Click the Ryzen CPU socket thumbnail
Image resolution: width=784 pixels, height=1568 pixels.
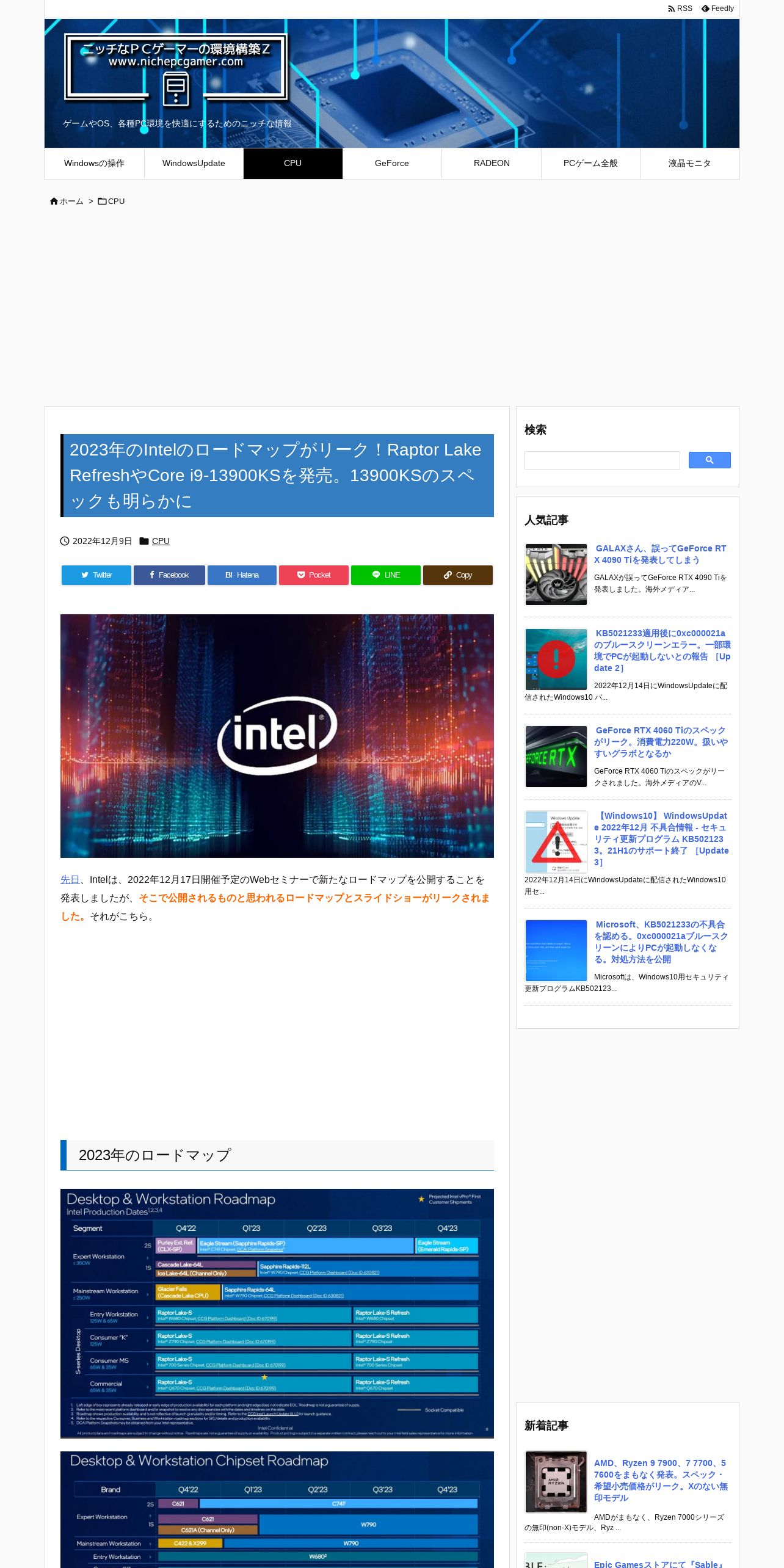point(556,1482)
